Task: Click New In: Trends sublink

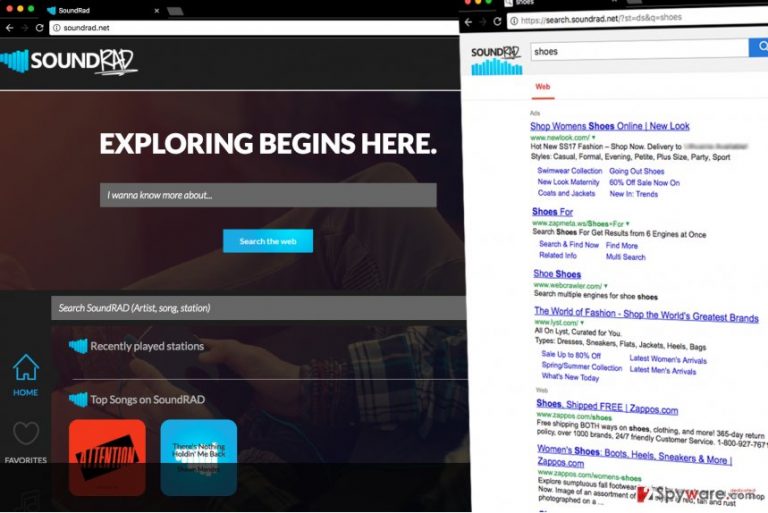Action: tap(634, 194)
